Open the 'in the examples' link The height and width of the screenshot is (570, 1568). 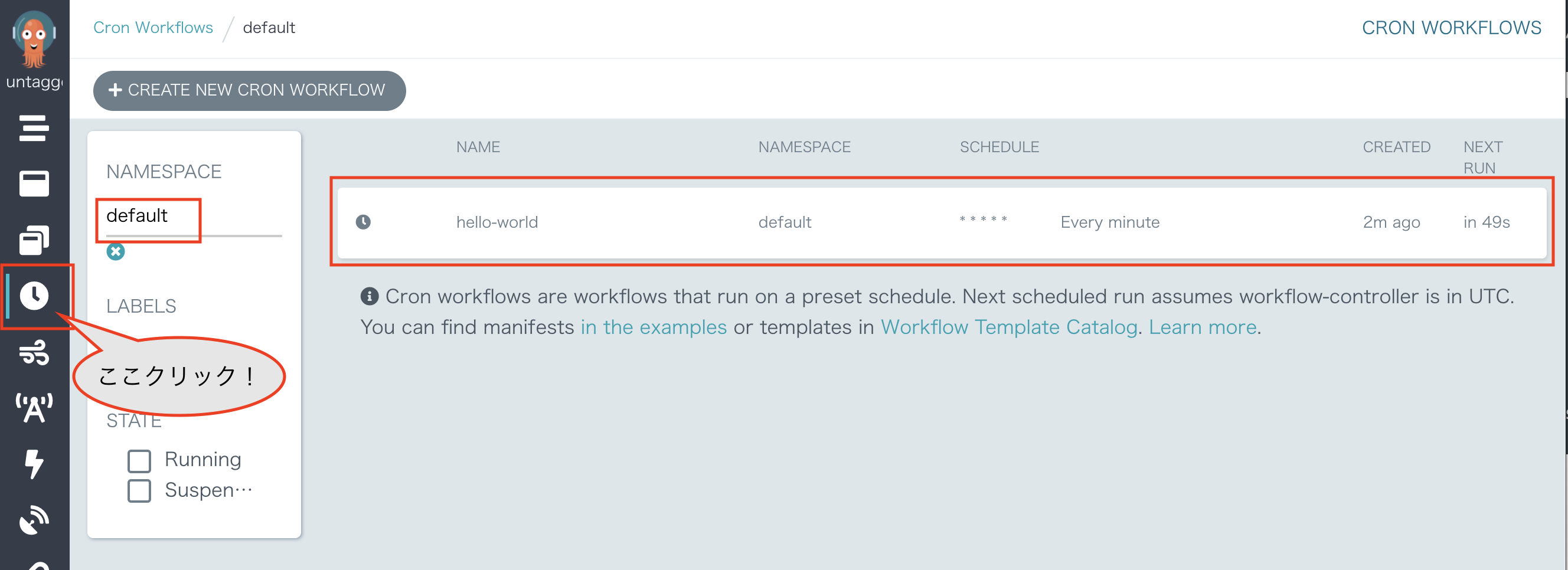(653, 327)
